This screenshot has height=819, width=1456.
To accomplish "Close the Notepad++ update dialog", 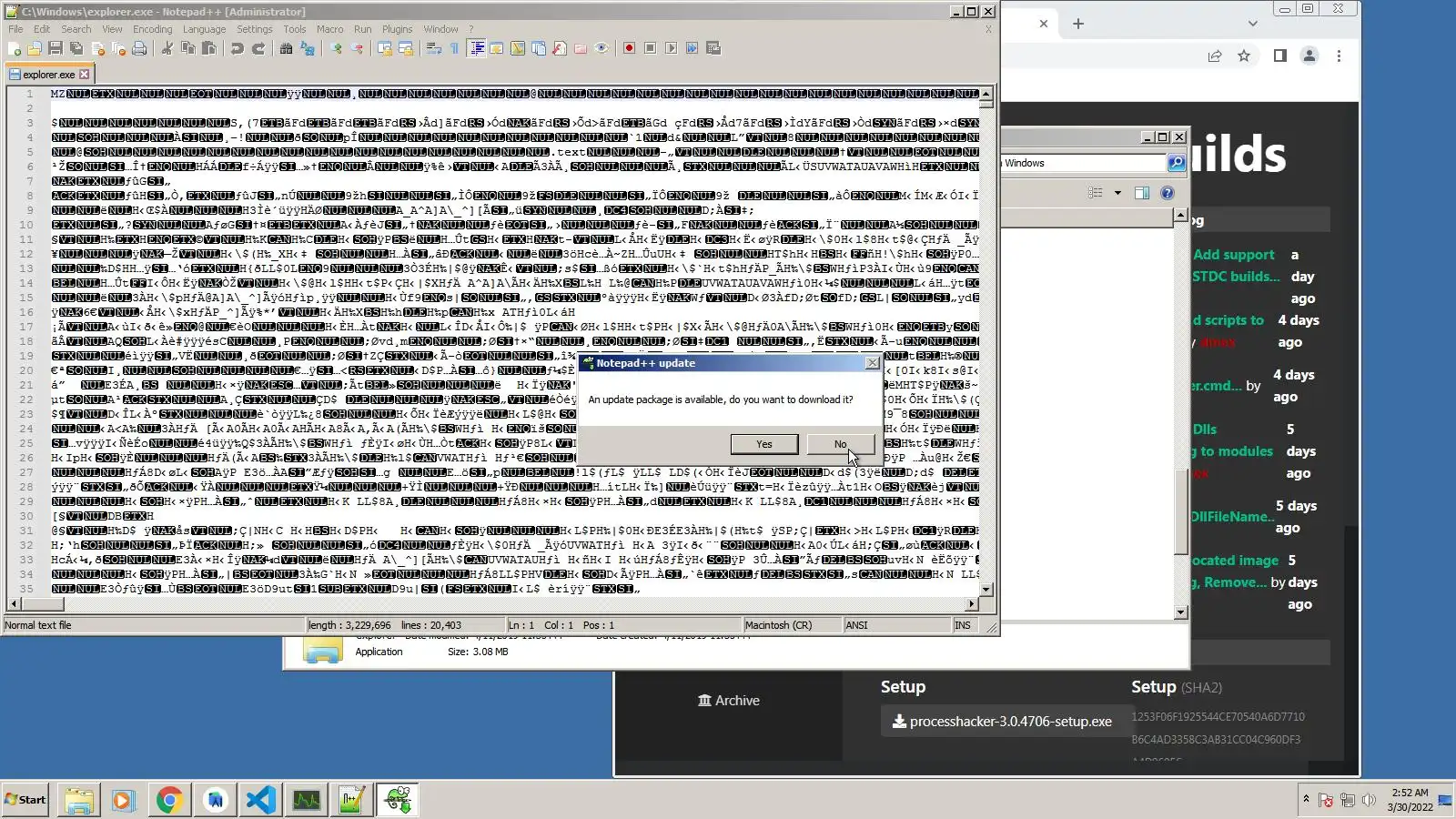I will [873, 363].
